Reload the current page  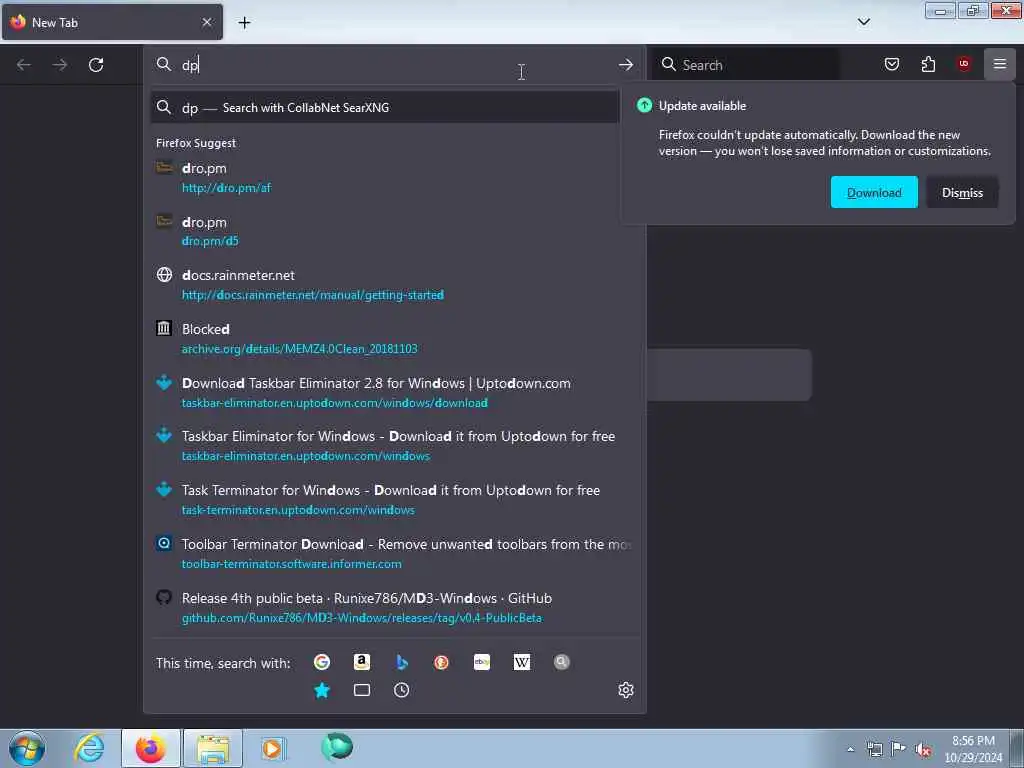(x=96, y=65)
